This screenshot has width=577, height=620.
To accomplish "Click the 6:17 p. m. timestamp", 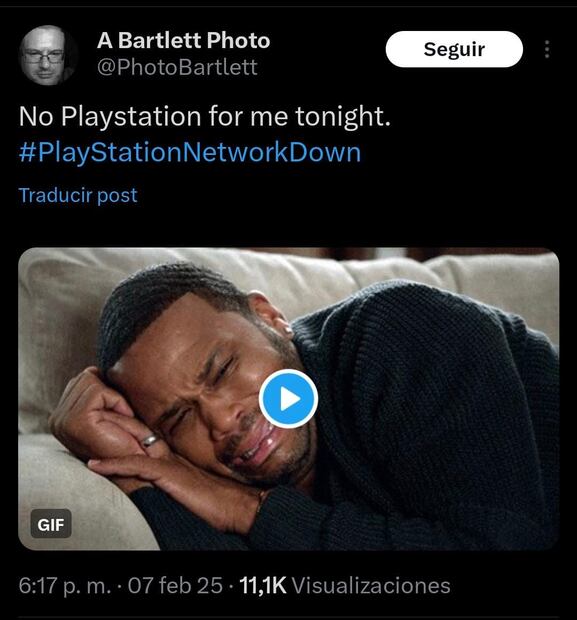I will 65,586.
